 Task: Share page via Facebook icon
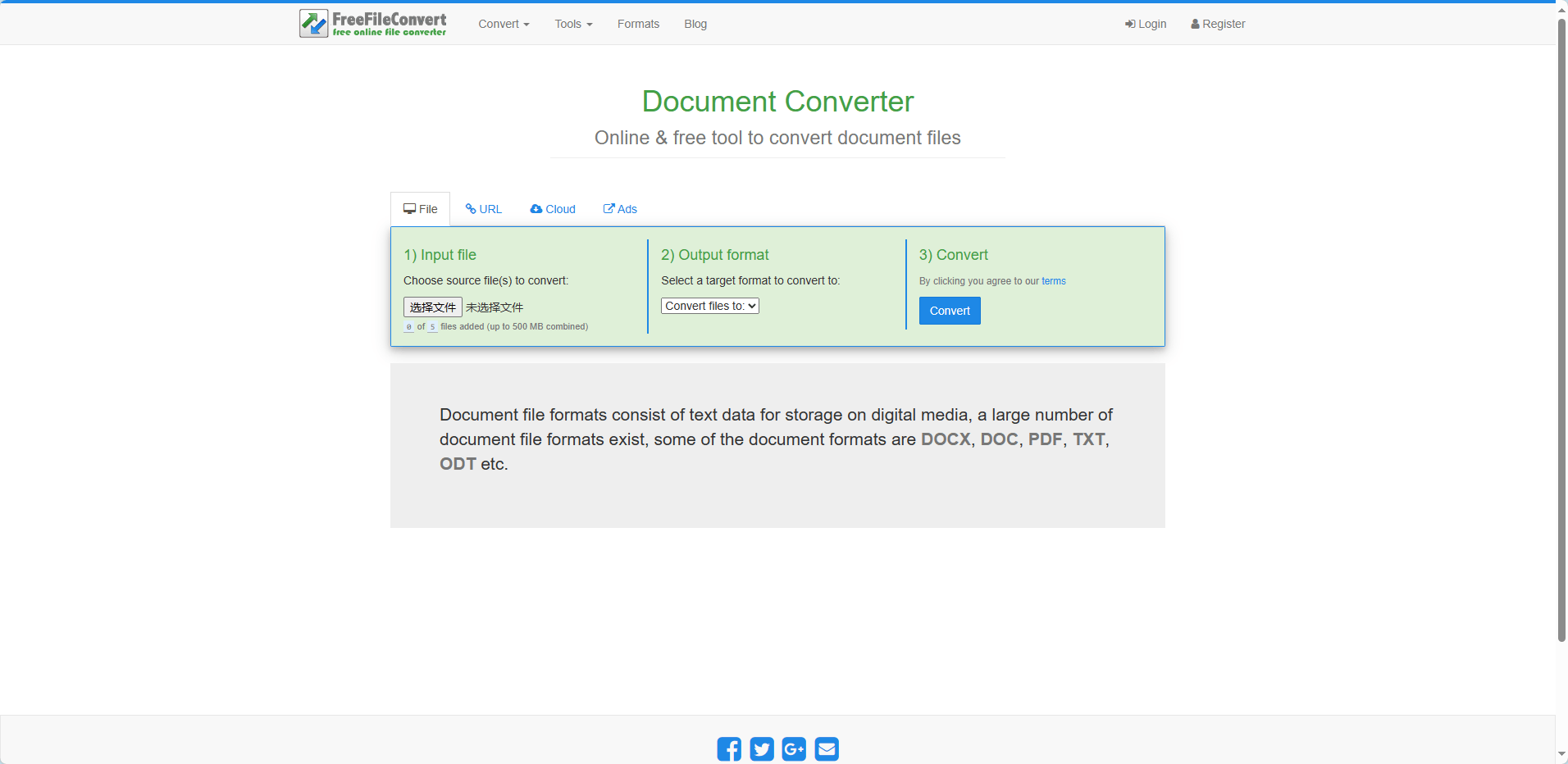(x=728, y=749)
